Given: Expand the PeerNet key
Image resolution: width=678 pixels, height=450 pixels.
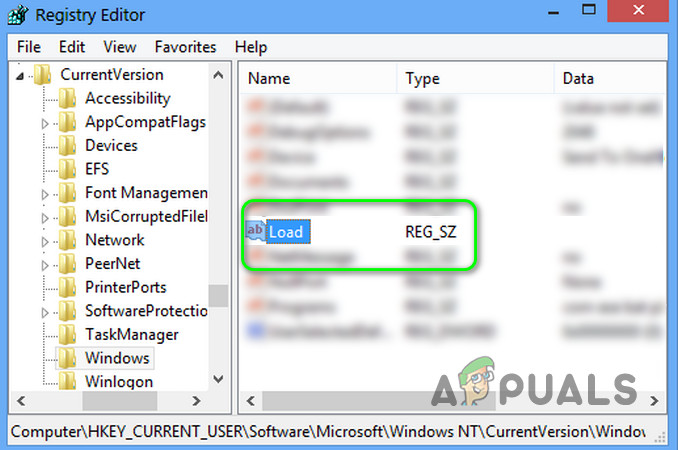Looking at the screenshot, I should tap(45, 265).
